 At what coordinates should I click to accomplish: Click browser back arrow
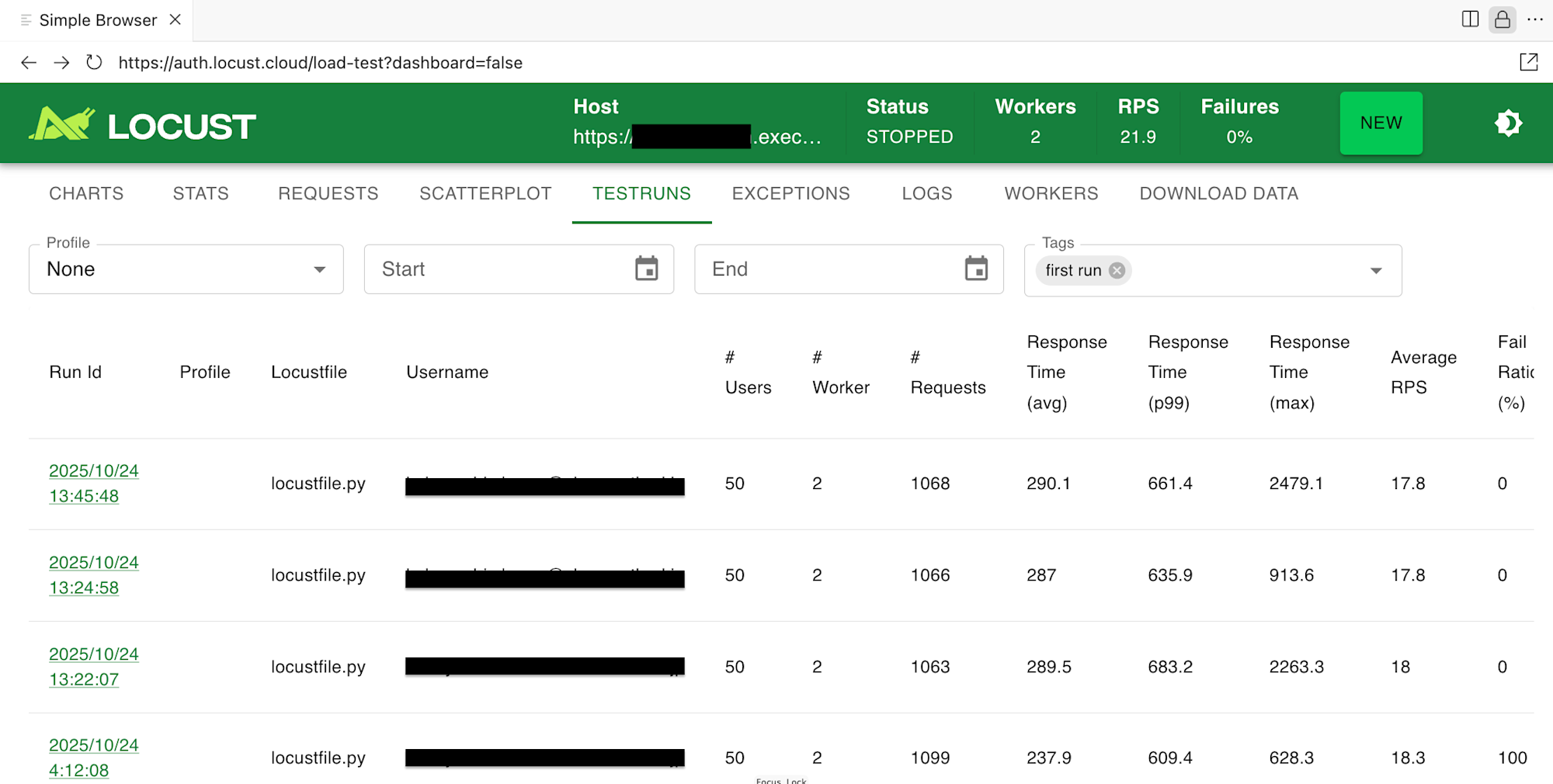pos(29,63)
